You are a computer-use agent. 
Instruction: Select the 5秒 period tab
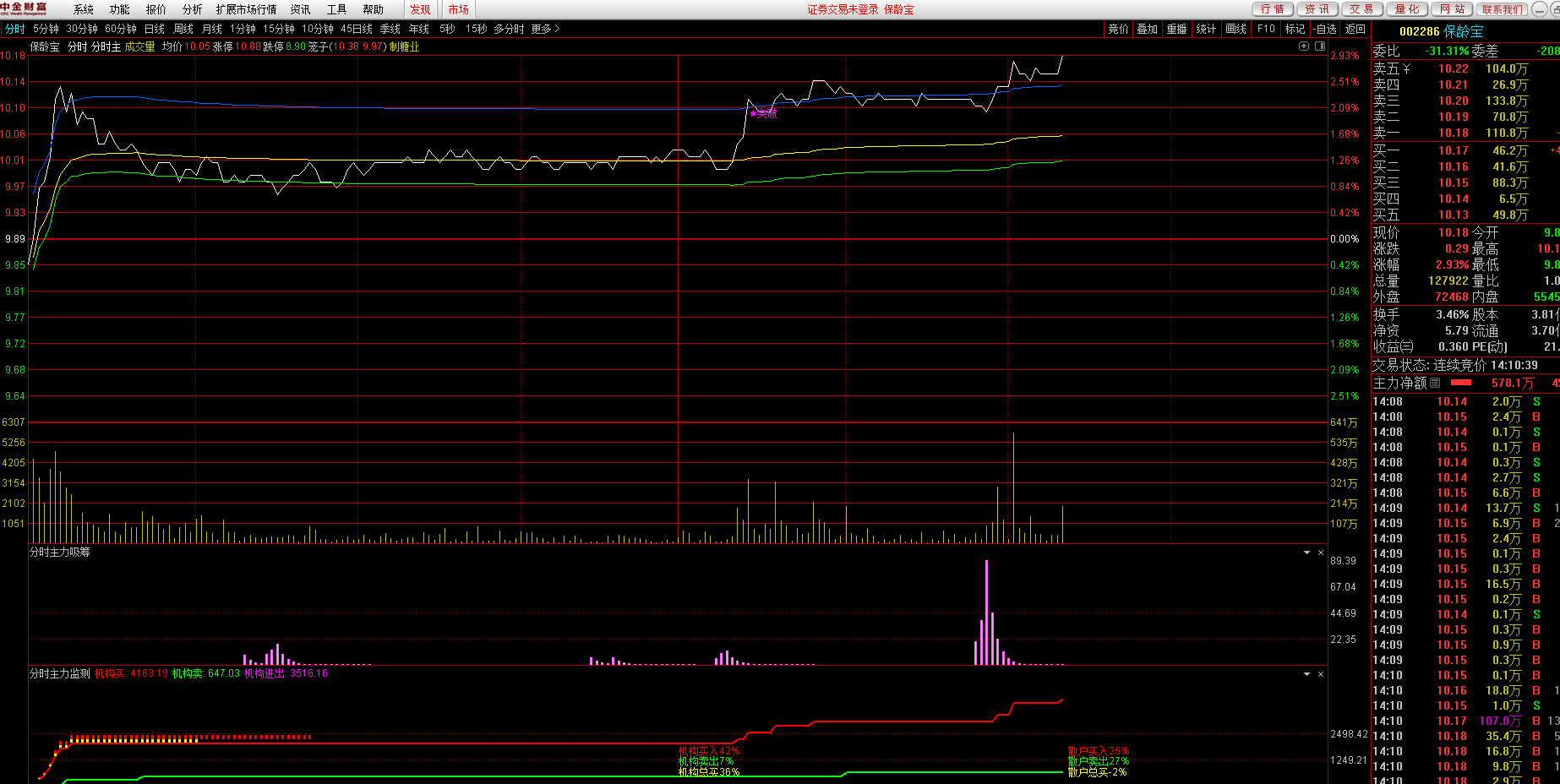448,29
